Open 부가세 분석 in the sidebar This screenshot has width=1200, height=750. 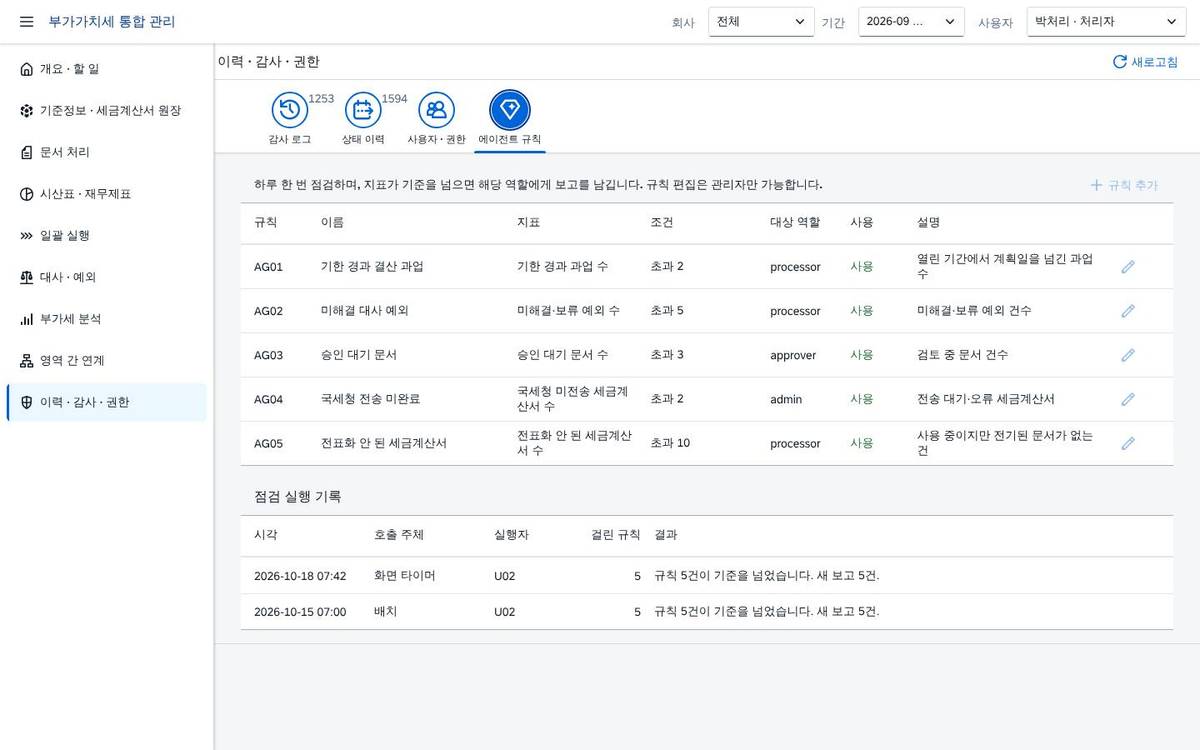click(x=107, y=319)
